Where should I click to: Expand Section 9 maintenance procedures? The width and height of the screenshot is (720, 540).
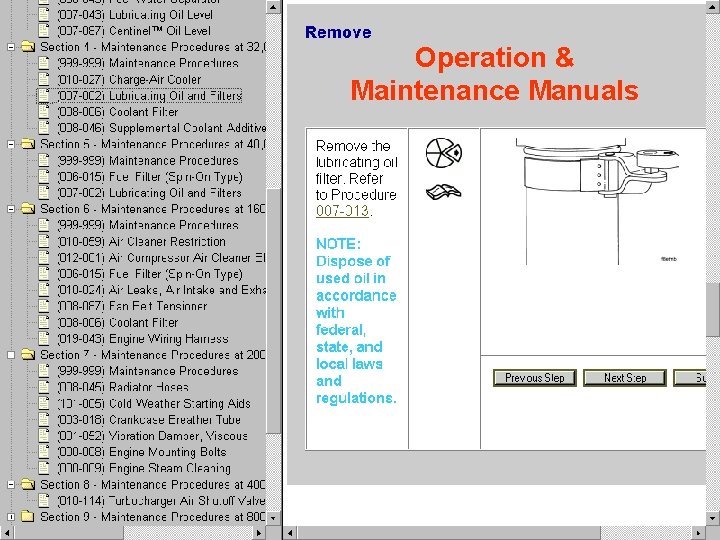[x=11, y=517]
